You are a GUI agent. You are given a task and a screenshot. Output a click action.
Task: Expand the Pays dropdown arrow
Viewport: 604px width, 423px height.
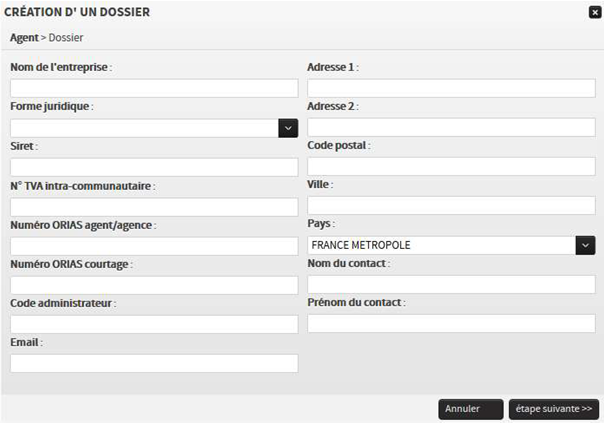(586, 245)
